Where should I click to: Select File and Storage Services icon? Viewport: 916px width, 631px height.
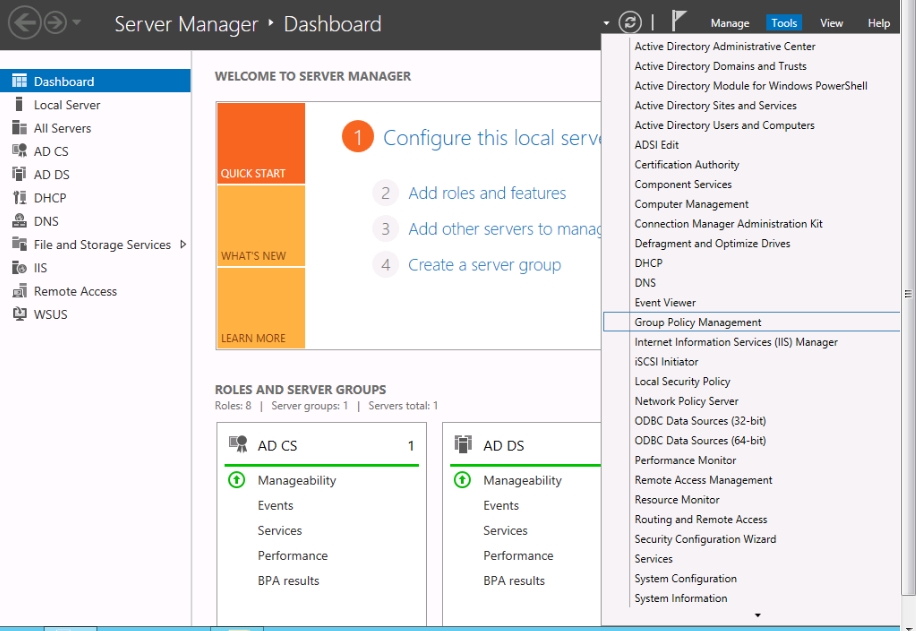click(x=19, y=244)
